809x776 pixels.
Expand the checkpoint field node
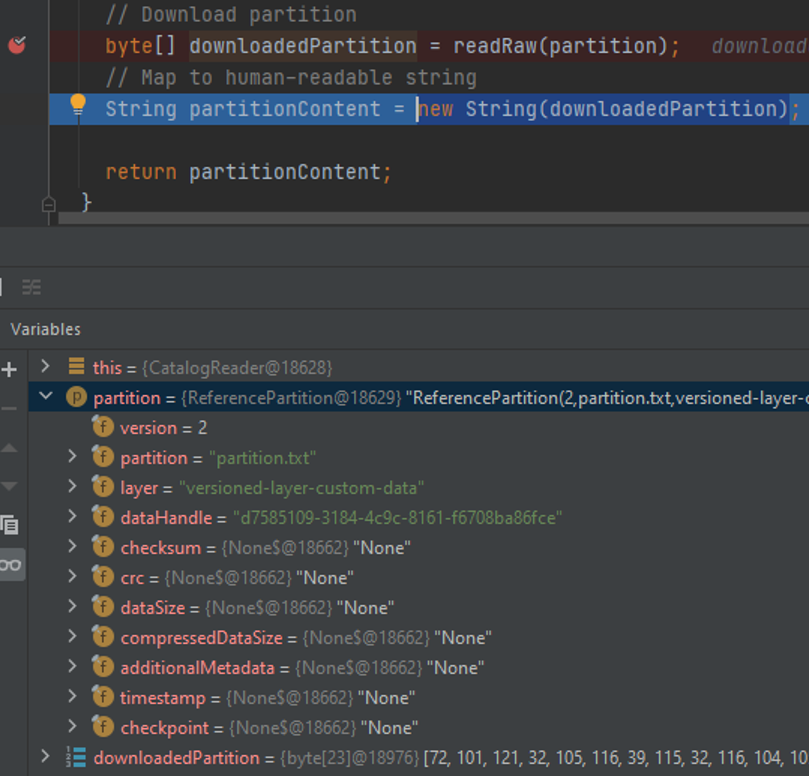click(72, 726)
